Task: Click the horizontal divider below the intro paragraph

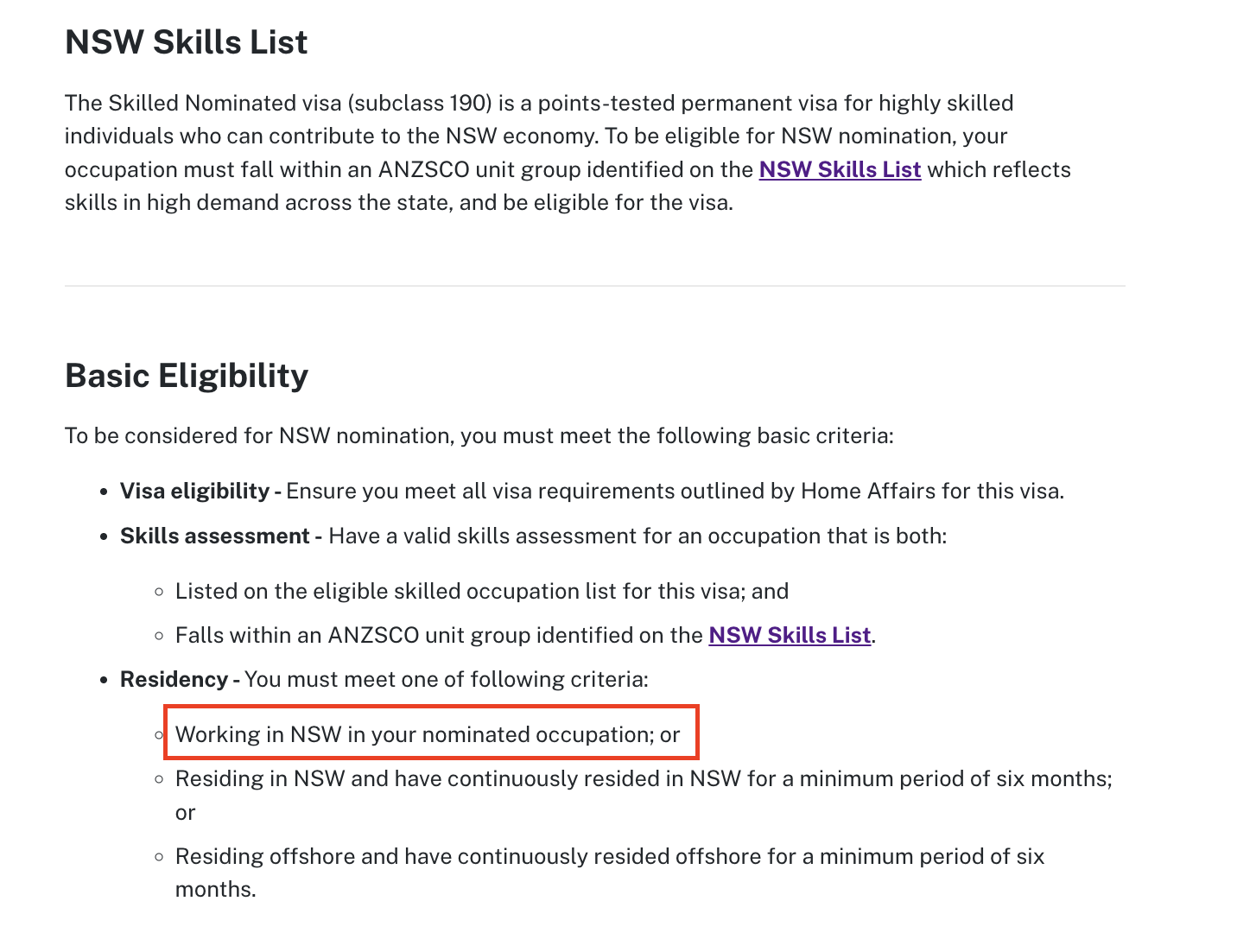Action: (594, 286)
